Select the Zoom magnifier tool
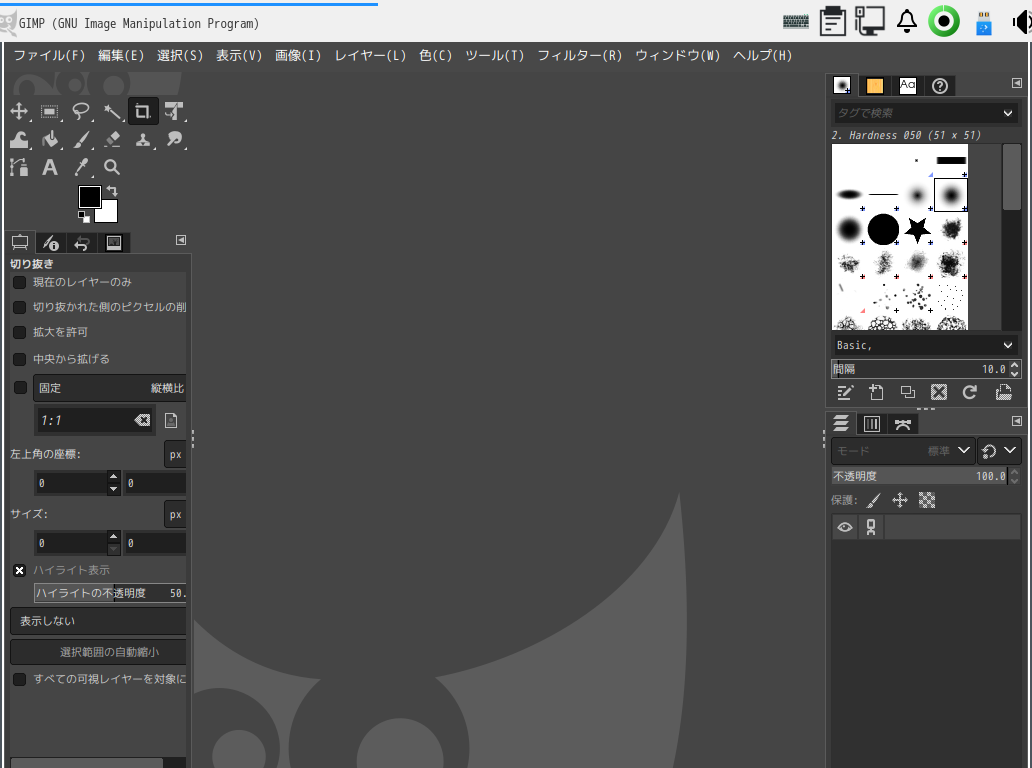1032x768 pixels. [x=112, y=167]
